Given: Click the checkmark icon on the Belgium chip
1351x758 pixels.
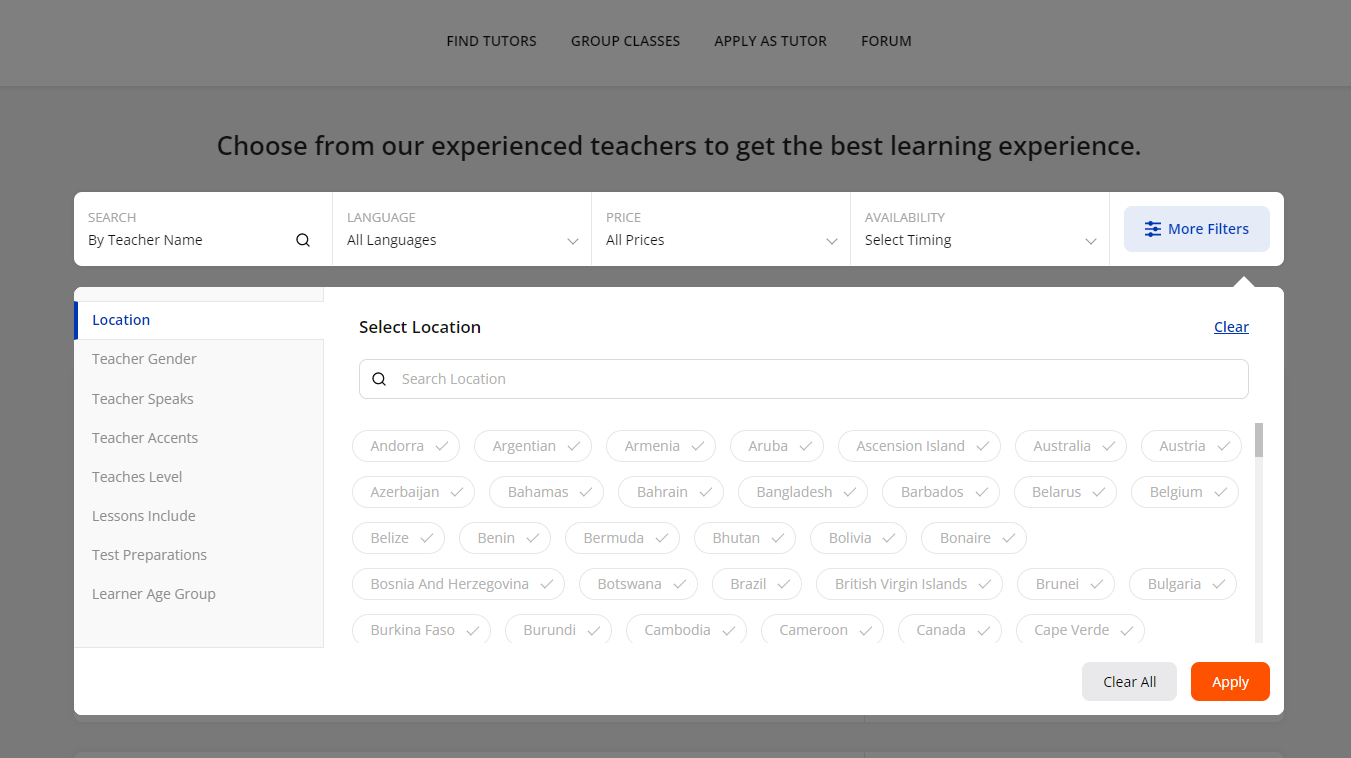Looking at the screenshot, I should (1221, 492).
